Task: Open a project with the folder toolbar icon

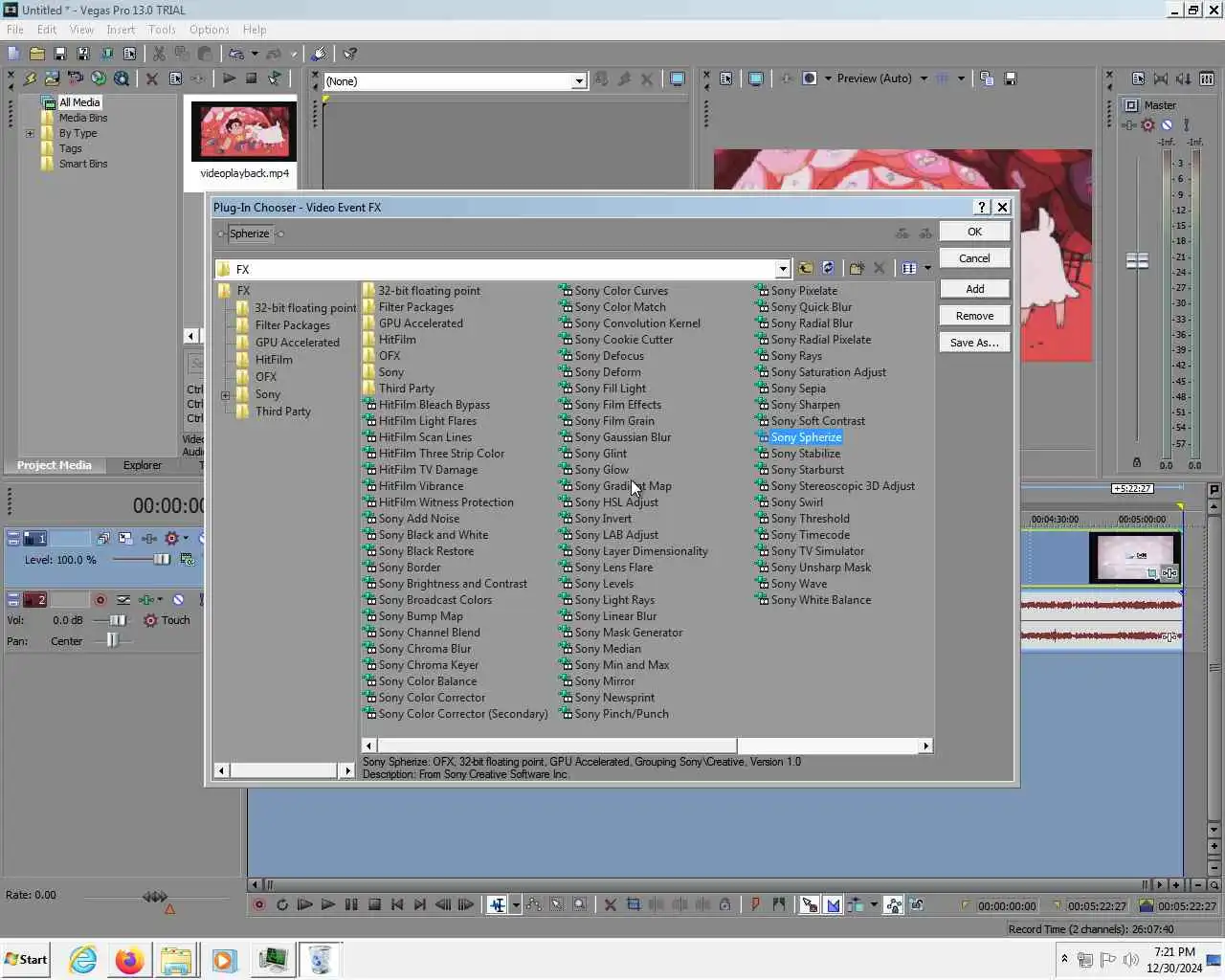Action: pyautogui.click(x=36, y=54)
